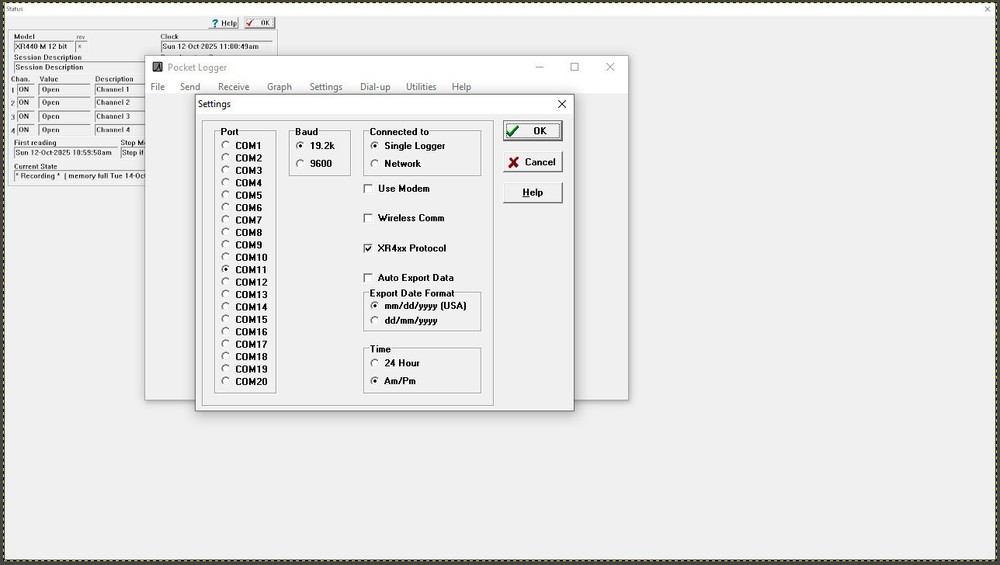Click the Pocket Logger app icon

point(157,67)
